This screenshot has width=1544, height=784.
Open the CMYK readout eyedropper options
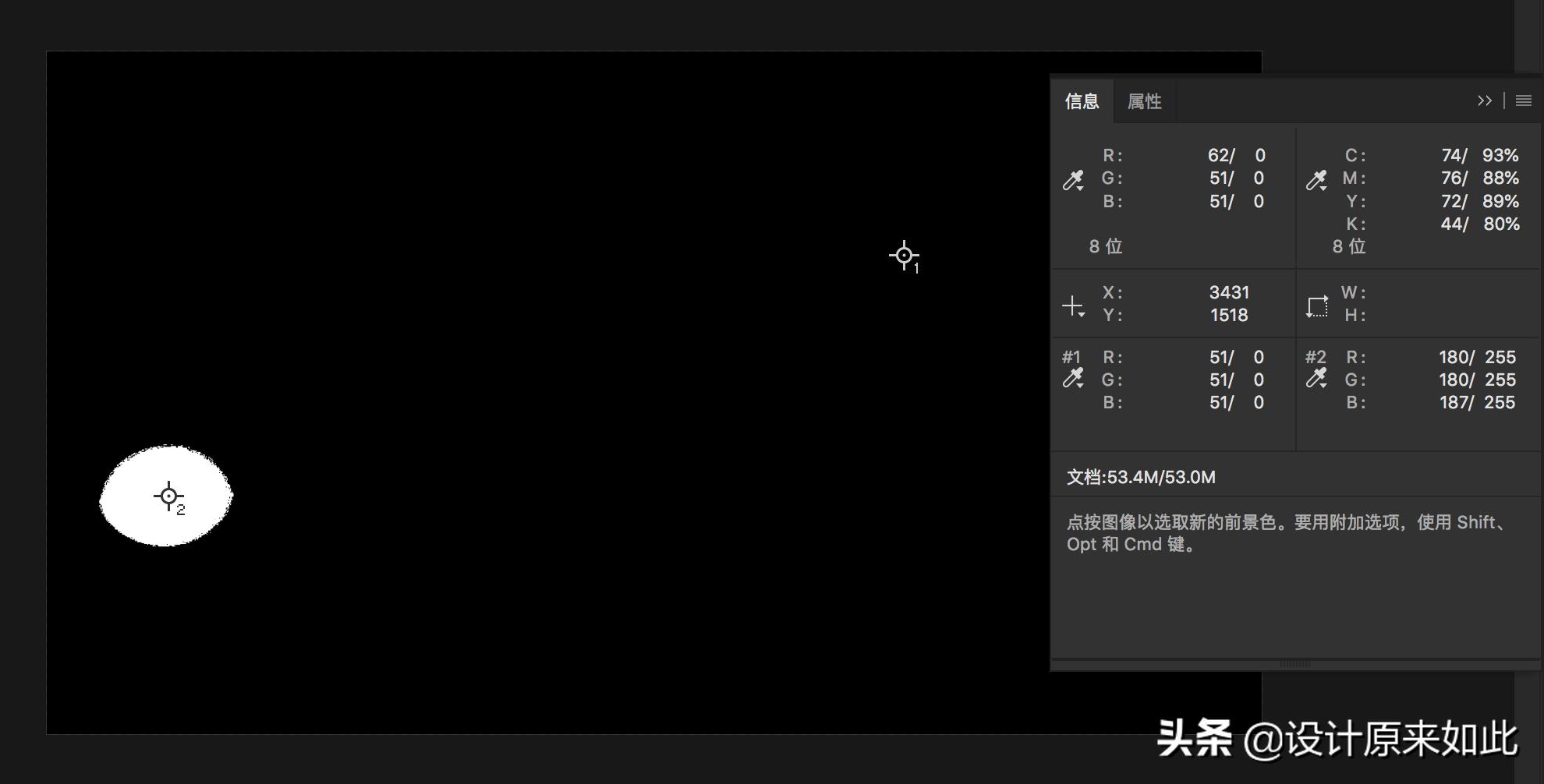pyautogui.click(x=1317, y=180)
